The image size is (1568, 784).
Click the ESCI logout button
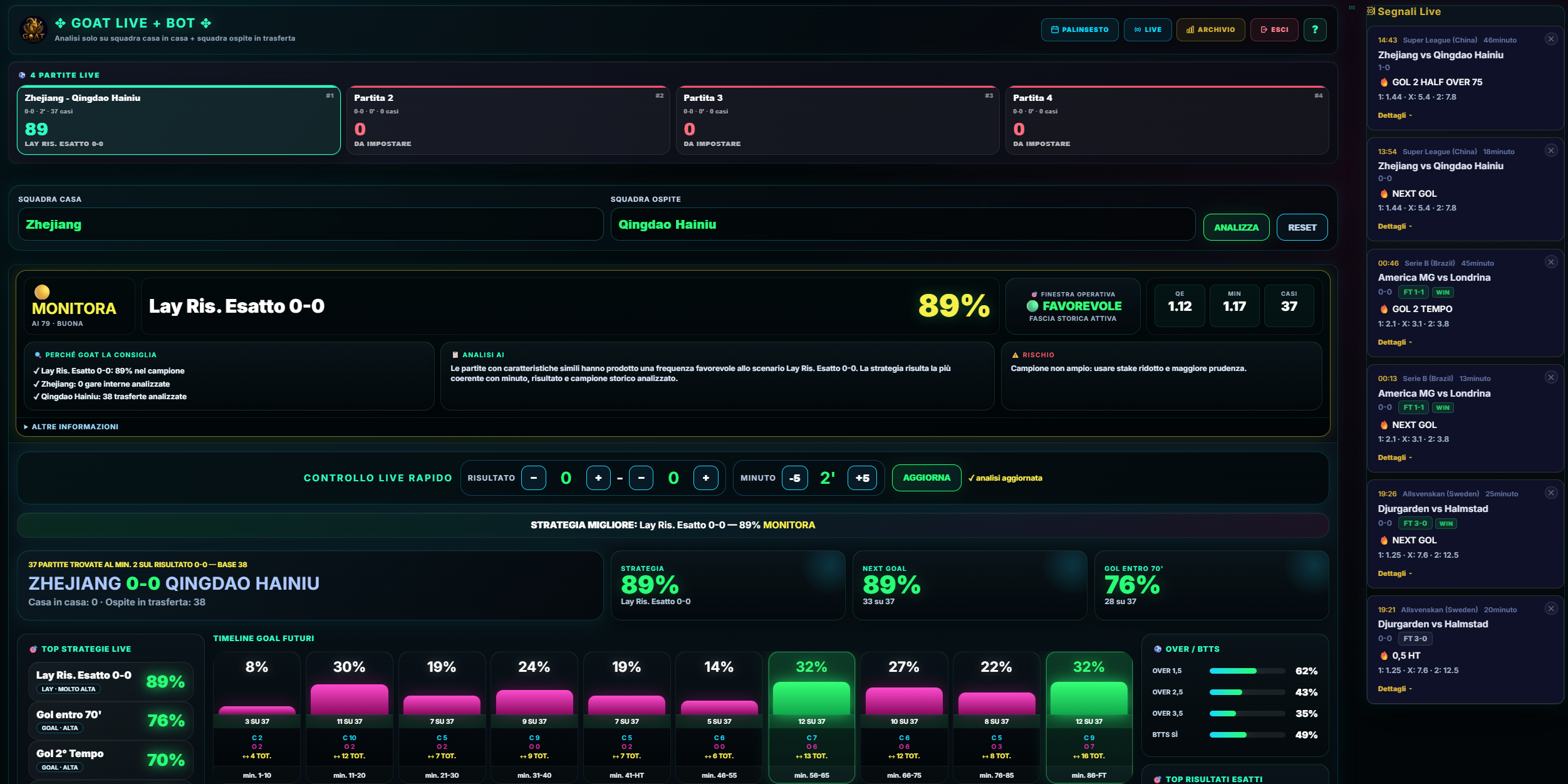pyautogui.click(x=1274, y=29)
